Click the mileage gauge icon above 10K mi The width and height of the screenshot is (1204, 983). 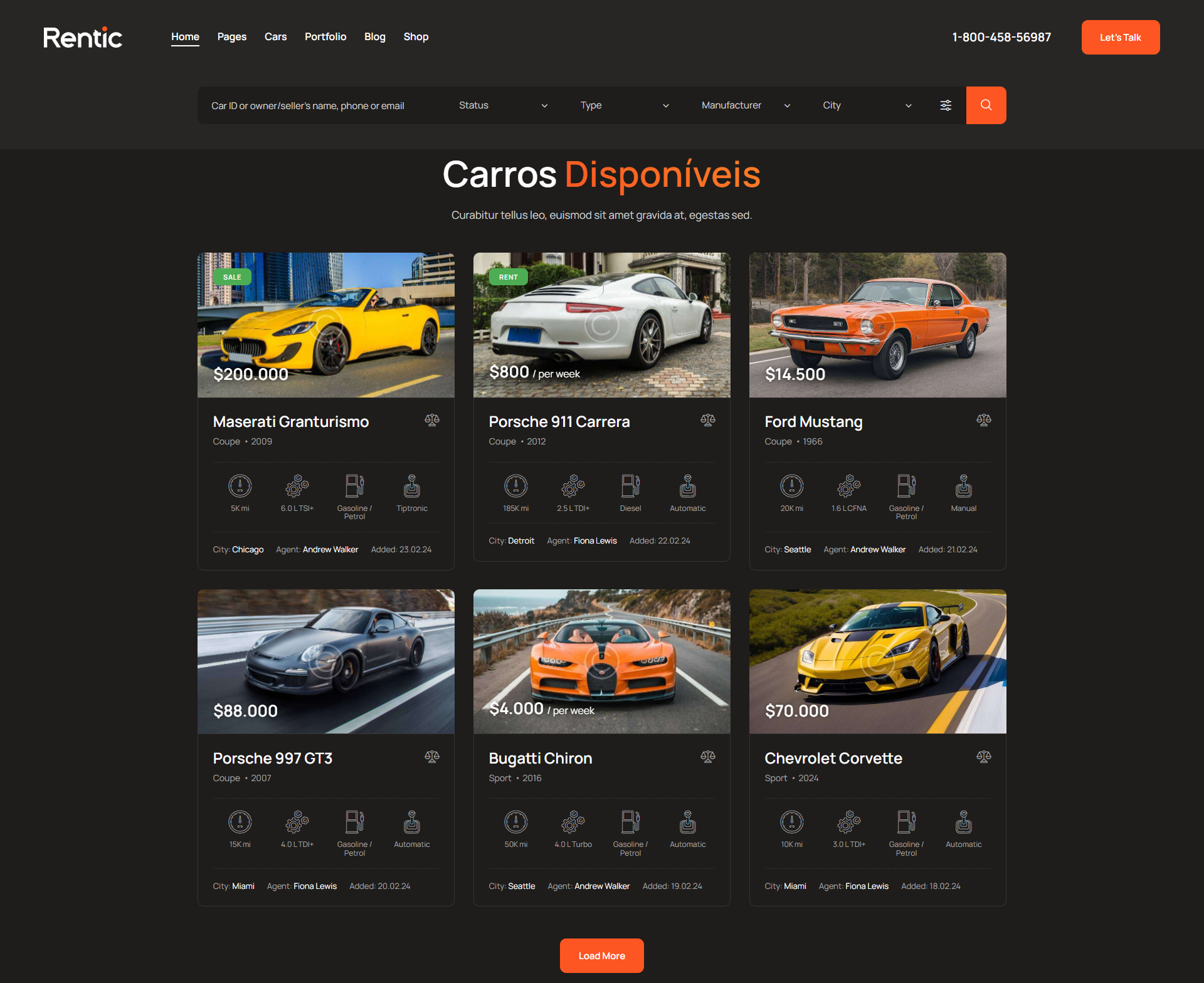point(792,822)
